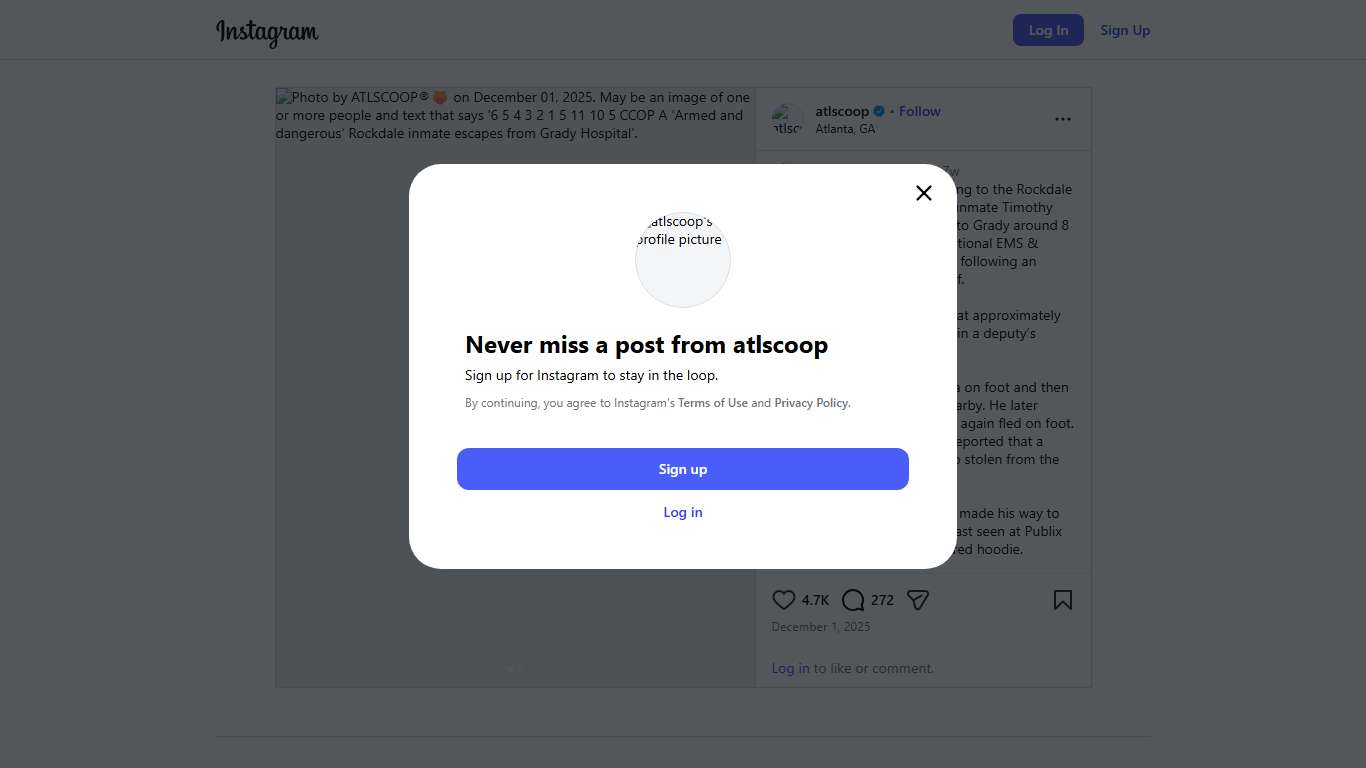Click the Log in to like or comment link
Viewport: 1366px width, 768px height.
tap(790, 668)
